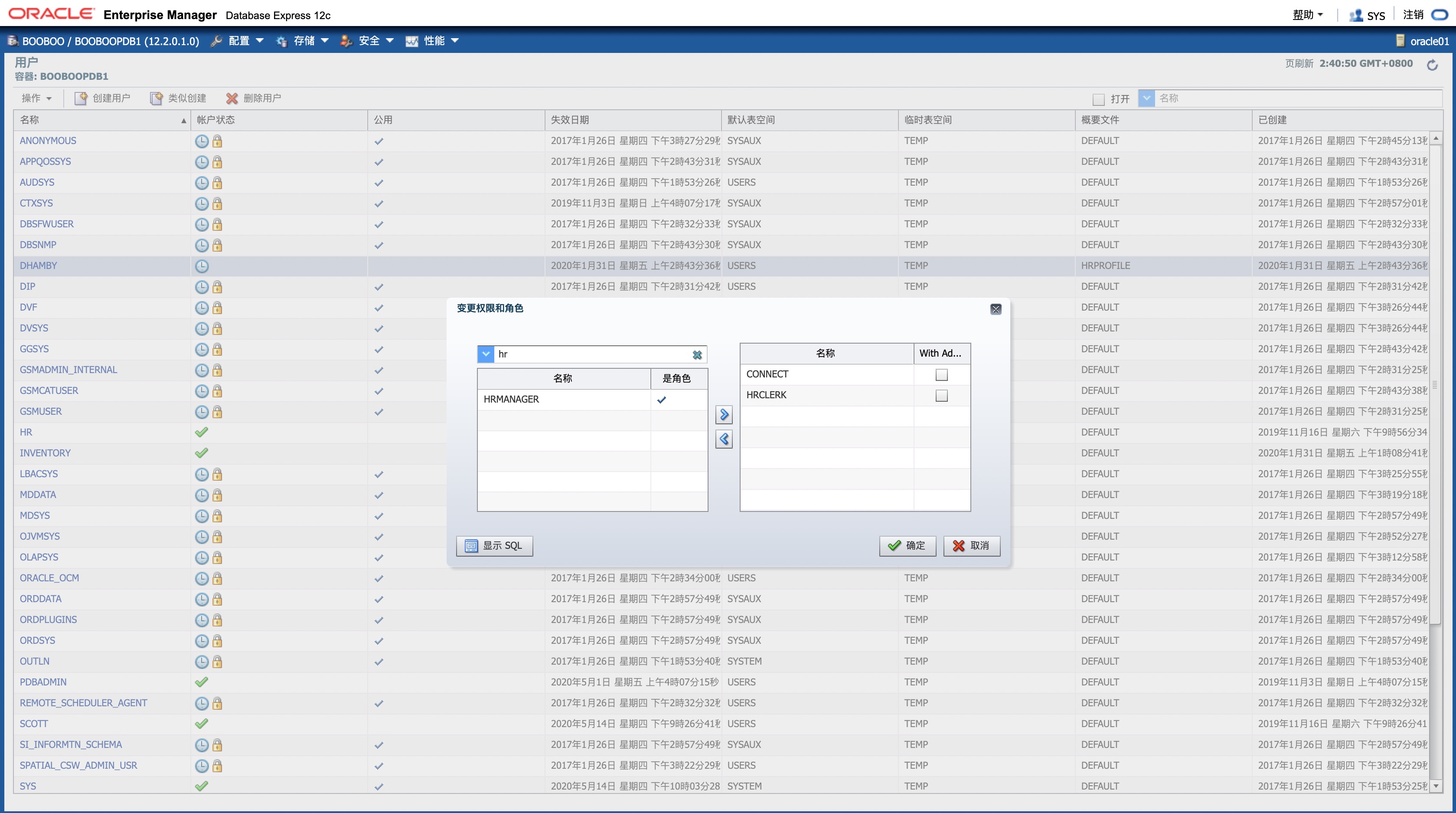Toggle the Open accounts checkbox

click(x=1098, y=99)
